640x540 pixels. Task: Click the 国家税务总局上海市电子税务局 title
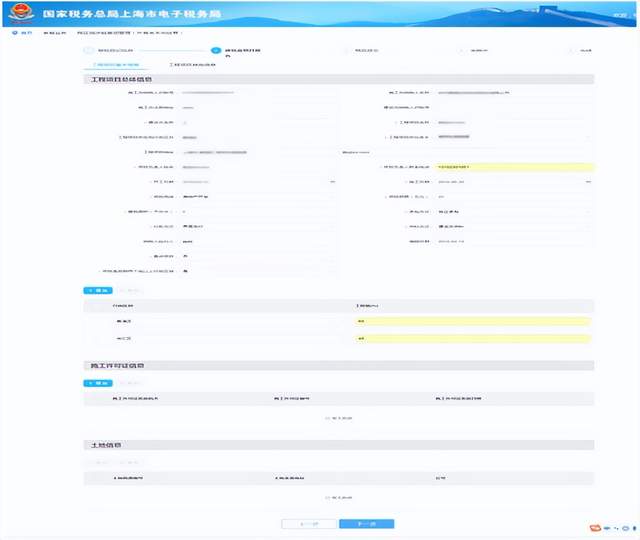pos(132,14)
